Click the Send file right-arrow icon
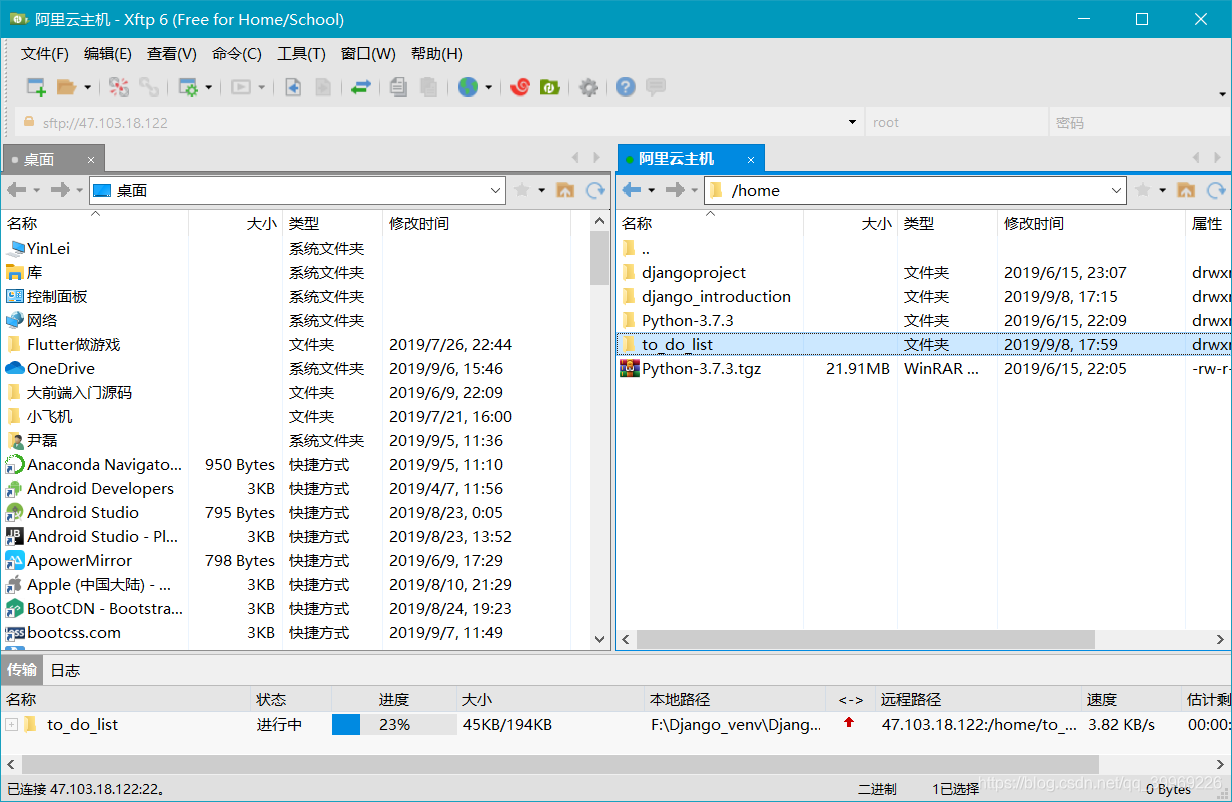This screenshot has width=1232, height=802. pyautogui.click(x=323, y=88)
